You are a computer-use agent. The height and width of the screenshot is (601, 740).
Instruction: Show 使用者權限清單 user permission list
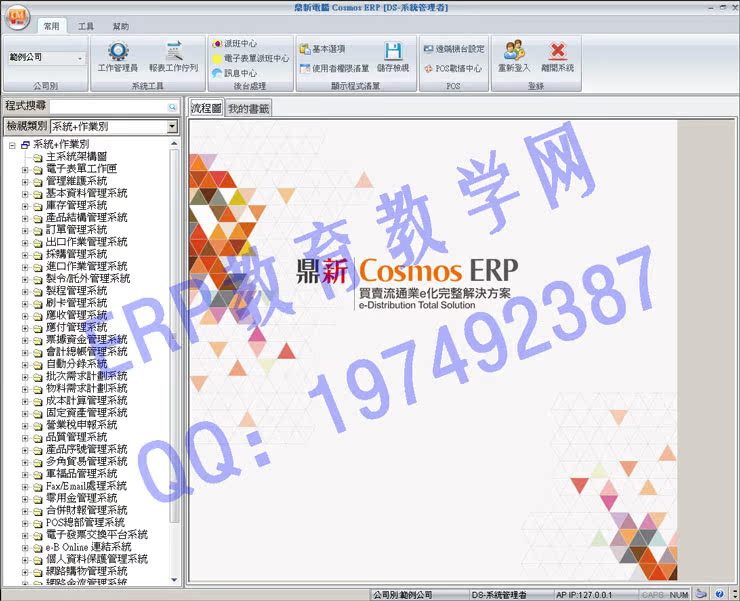point(335,68)
